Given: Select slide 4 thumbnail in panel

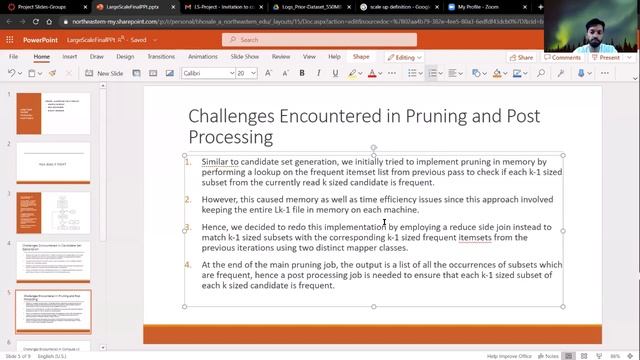Looking at the screenshot, I should [x=53, y=262].
